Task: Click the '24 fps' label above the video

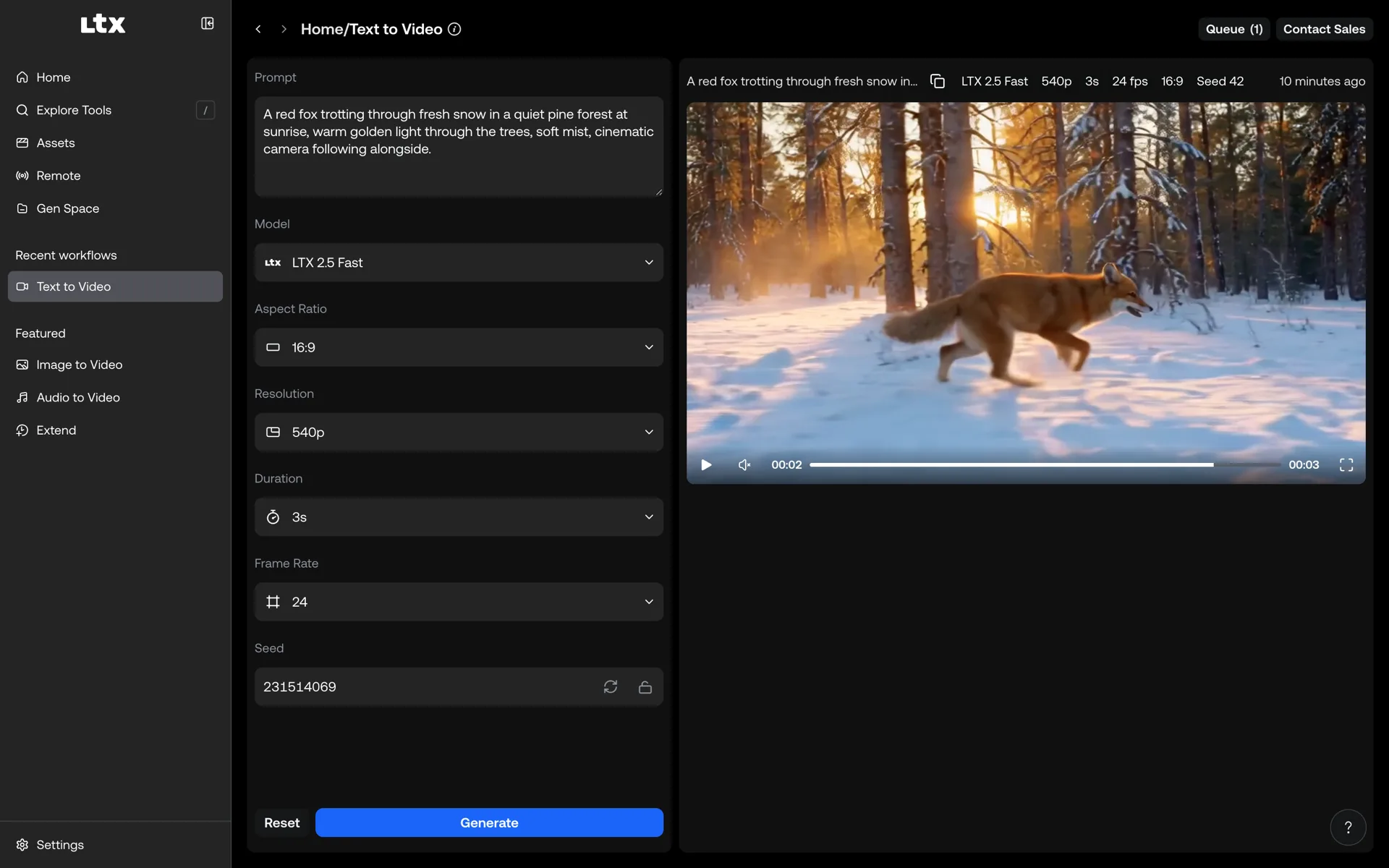Action: (1129, 81)
